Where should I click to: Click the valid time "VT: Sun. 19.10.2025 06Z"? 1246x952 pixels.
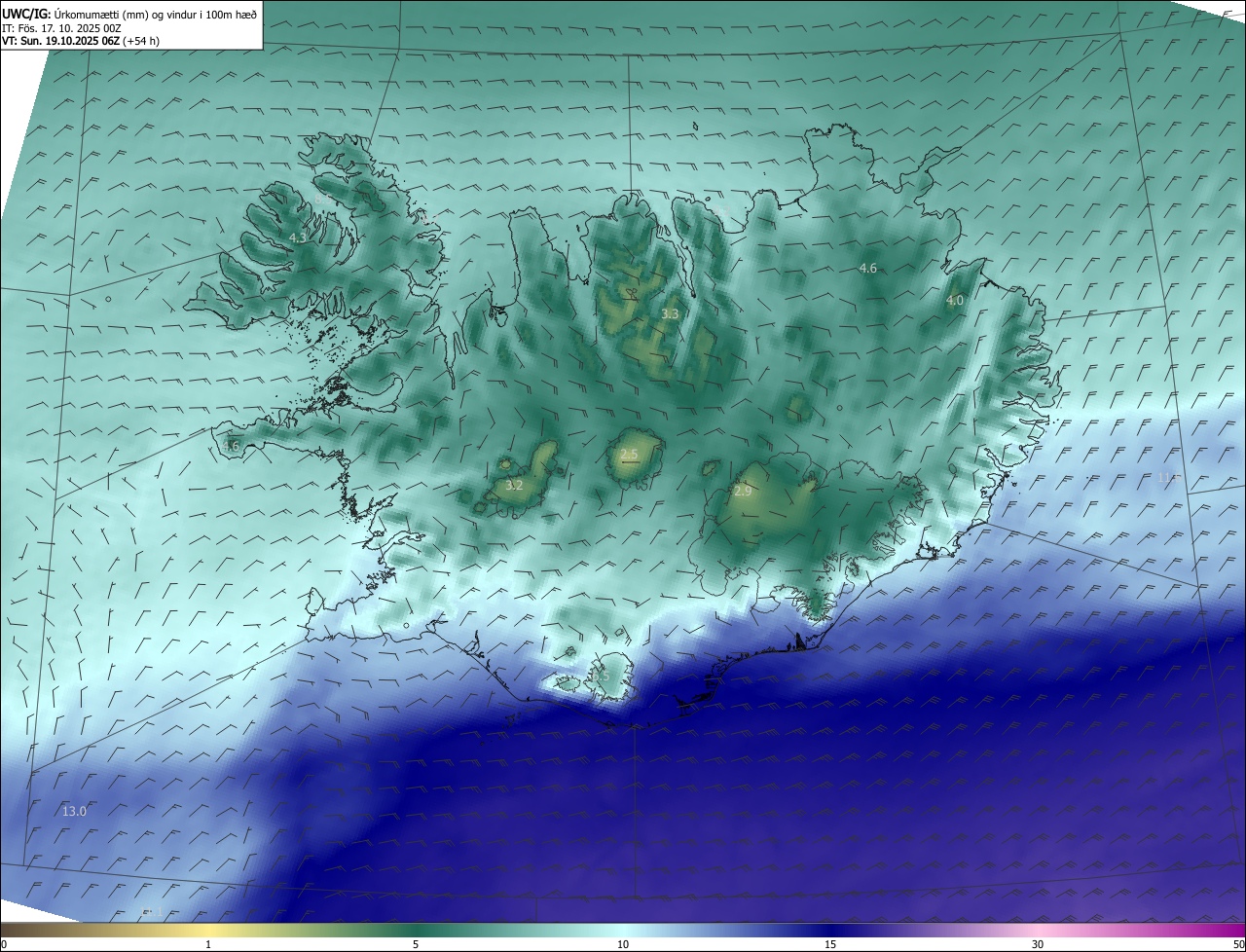(61, 41)
